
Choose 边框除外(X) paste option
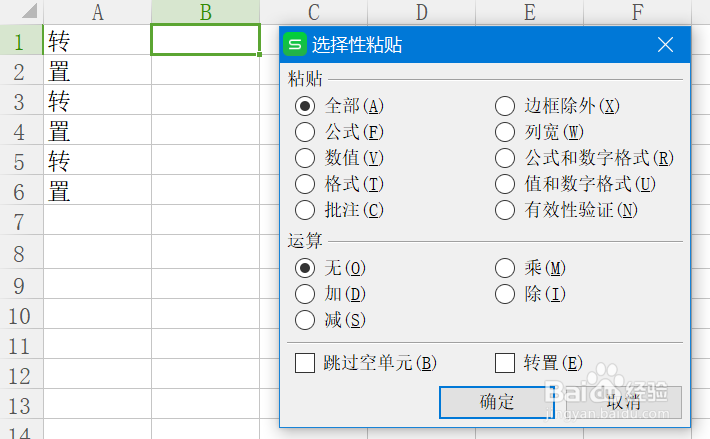(x=505, y=106)
